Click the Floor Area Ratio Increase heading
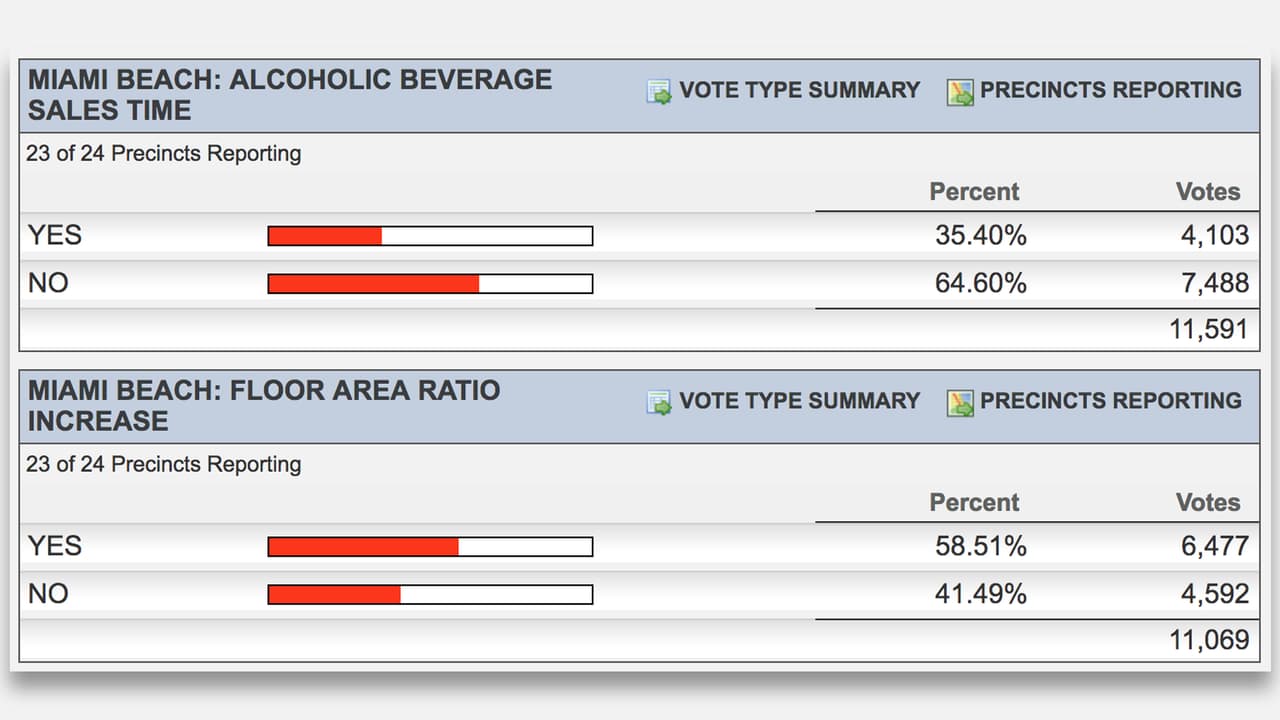 click(264, 405)
